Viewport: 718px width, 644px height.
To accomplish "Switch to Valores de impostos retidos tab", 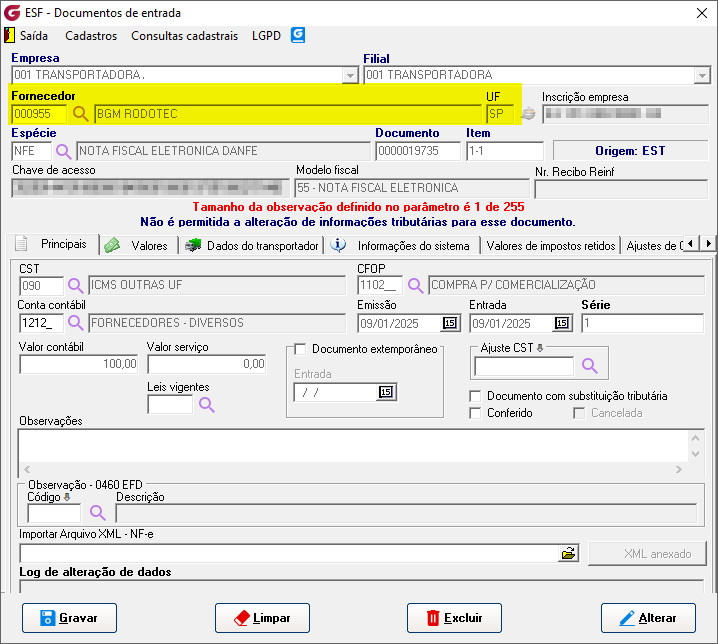I will [550, 246].
